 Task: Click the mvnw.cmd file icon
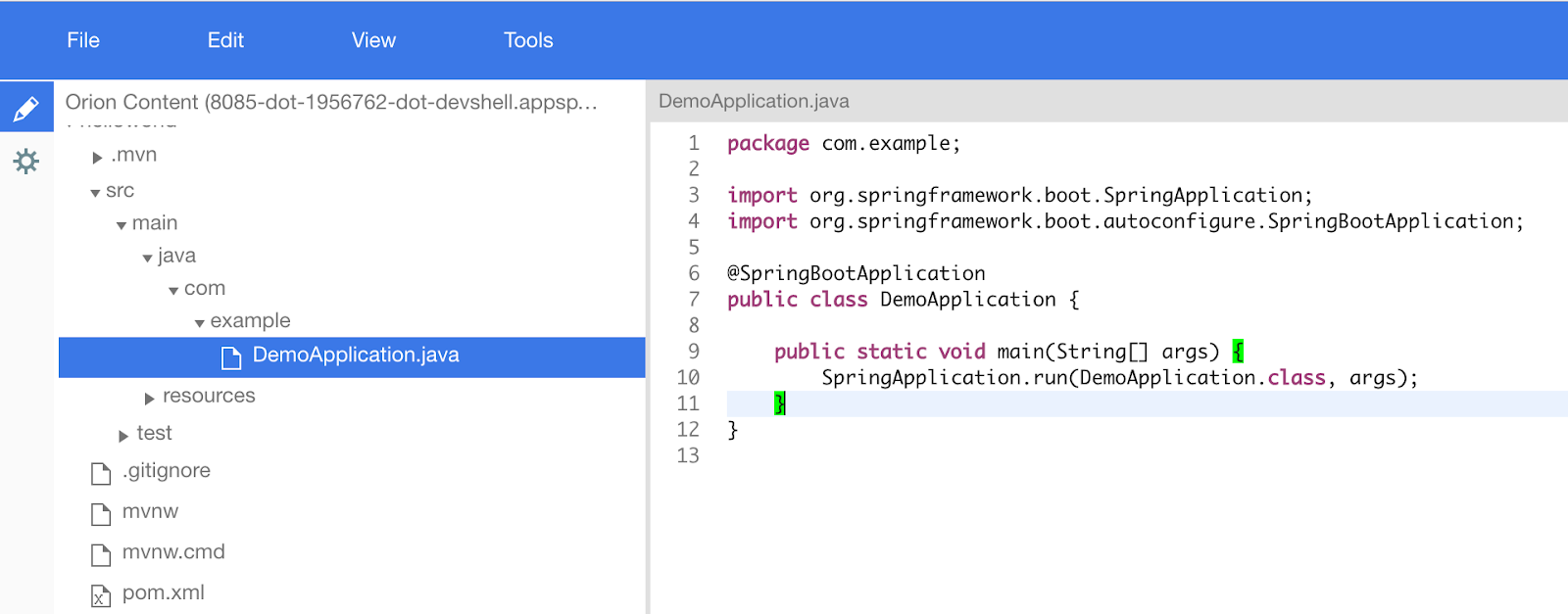click(x=101, y=554)
